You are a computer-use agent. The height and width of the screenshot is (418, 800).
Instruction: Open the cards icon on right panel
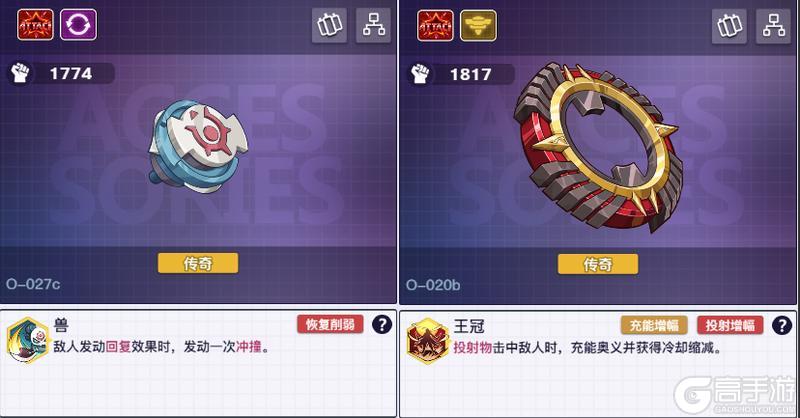(729, 26)
